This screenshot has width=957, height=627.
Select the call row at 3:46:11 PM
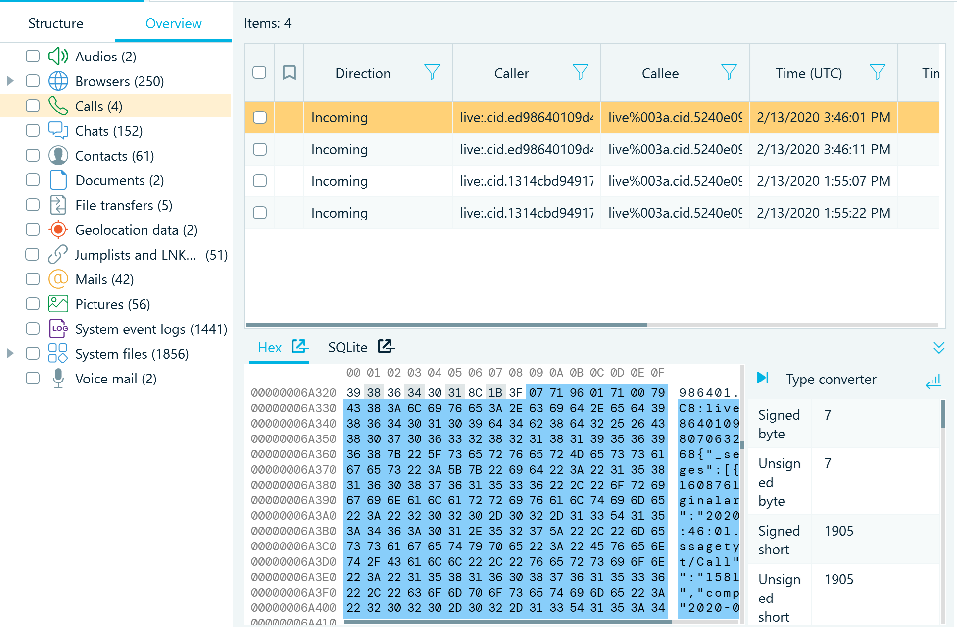pos(591,149)
